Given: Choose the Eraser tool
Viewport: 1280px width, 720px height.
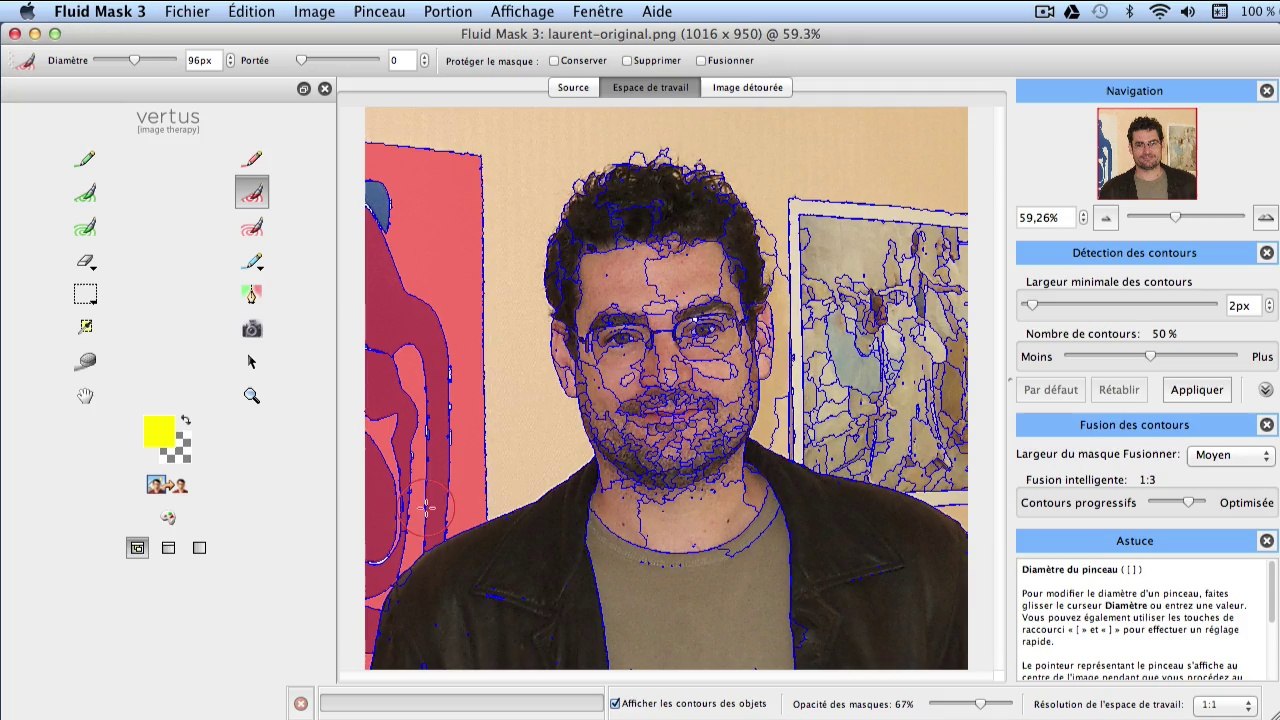Looking at the screenshot, I should click(x=85, y=262).
